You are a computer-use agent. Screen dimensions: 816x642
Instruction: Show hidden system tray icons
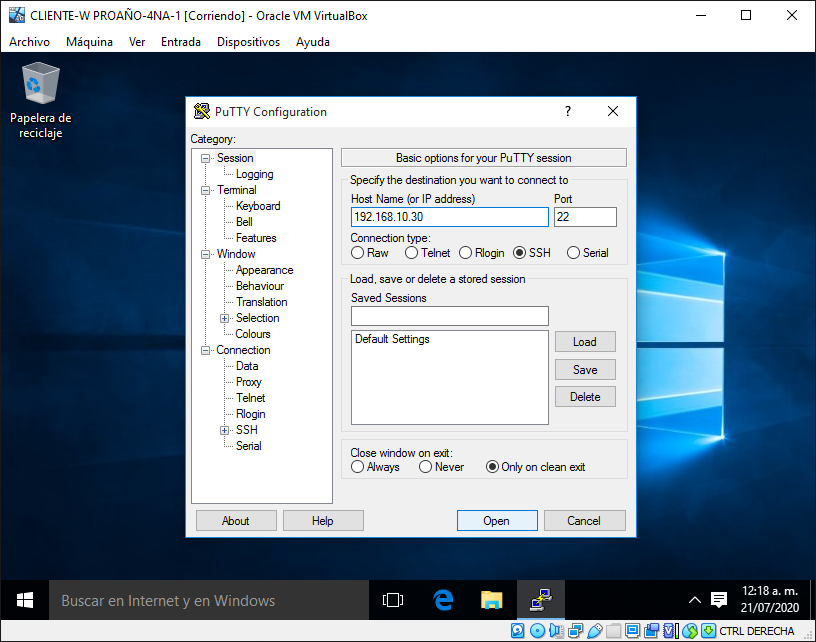[x=695, y=600]
